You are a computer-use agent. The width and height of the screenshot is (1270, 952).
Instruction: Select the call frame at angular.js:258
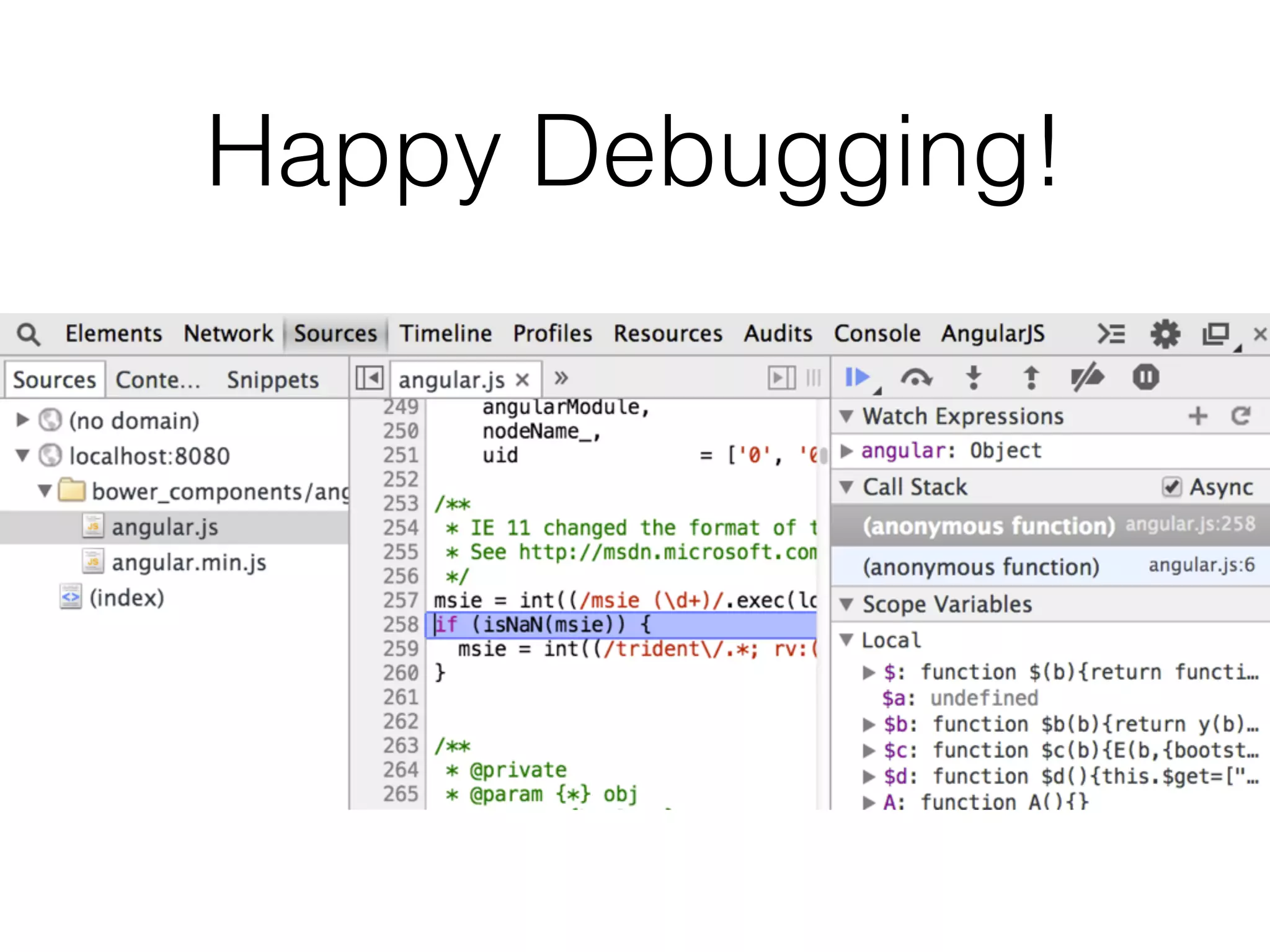pos(1050,526)
